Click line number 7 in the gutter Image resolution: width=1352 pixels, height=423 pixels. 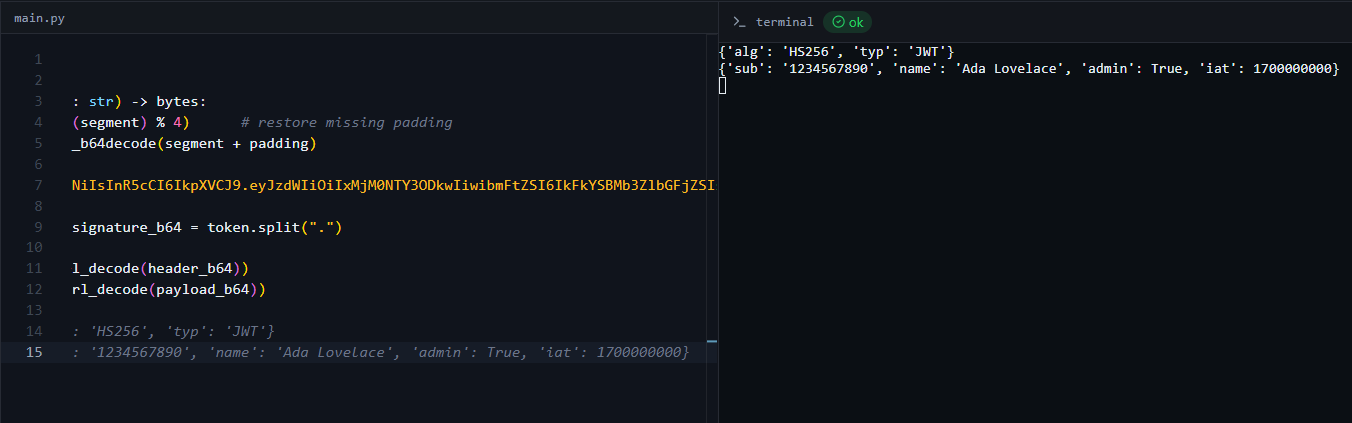[x=38, y=185]
